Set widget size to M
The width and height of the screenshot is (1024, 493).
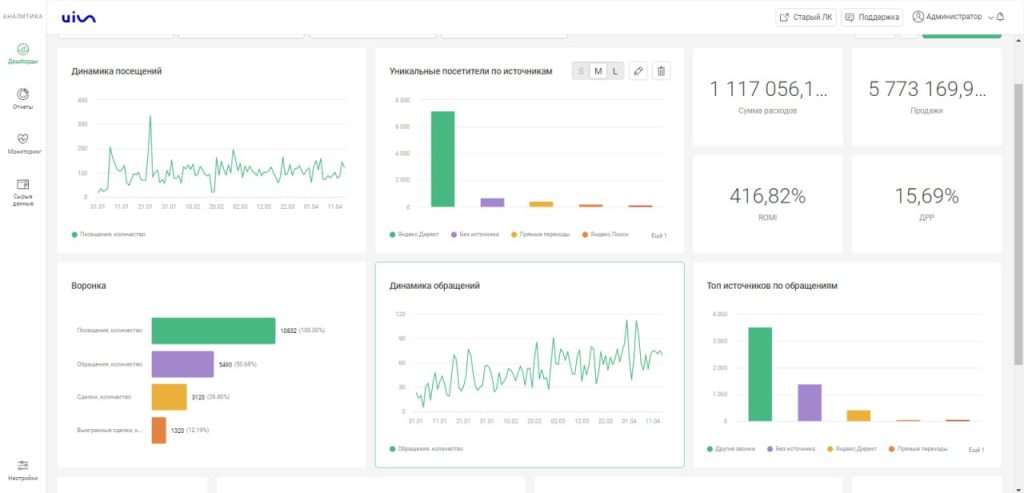598,71
